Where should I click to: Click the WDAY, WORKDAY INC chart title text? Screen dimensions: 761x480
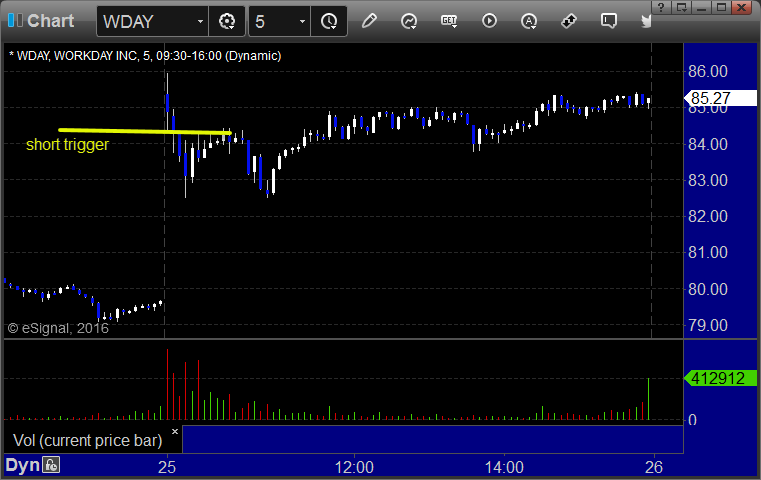click(x=145, y=56)
